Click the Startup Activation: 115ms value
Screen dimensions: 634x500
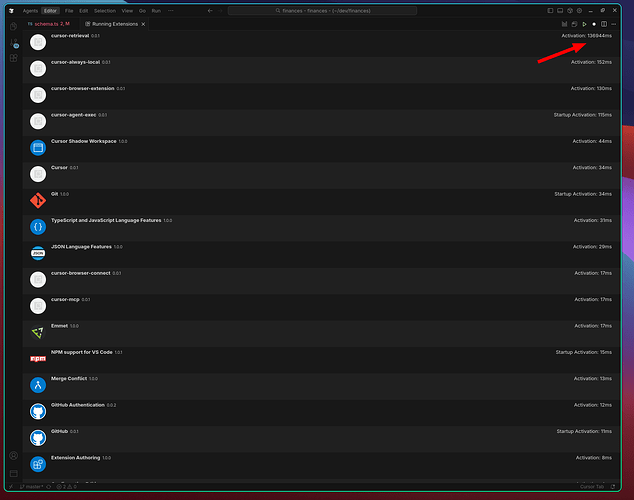(x=583, y=115)
